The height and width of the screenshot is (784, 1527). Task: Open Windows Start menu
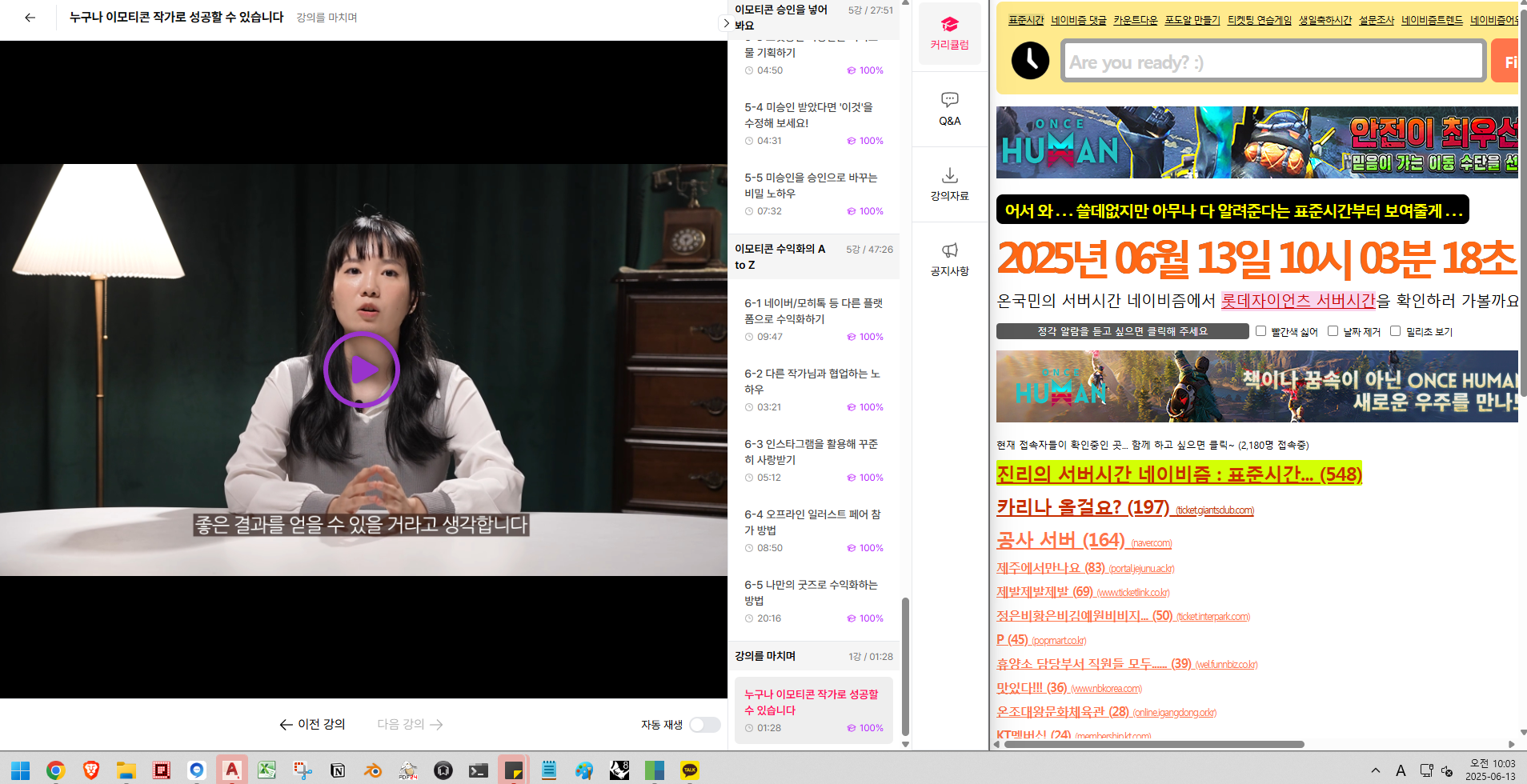pos(20,770)
